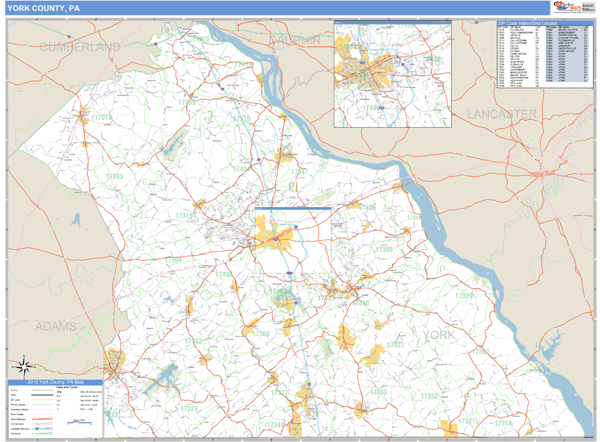
Task: Click the LANCASTER county label
Action: pyautogui.click(x=502, y=114)
